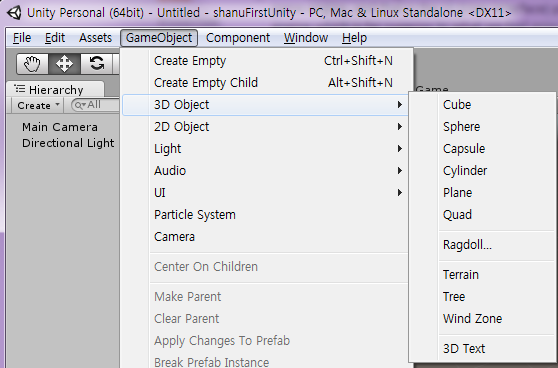Create a Capsule
Viewport: 558px width, 368px height.
483,149
